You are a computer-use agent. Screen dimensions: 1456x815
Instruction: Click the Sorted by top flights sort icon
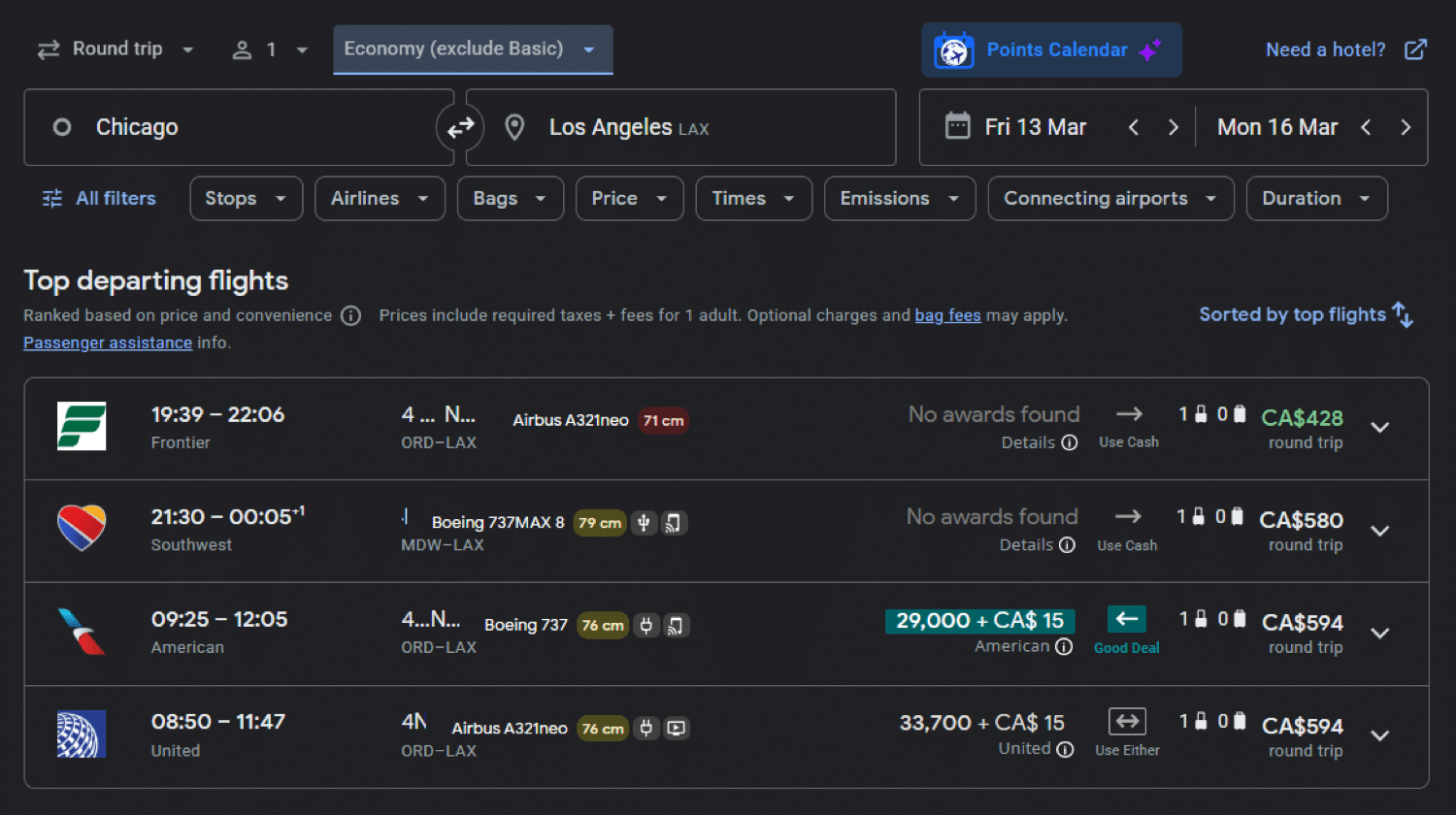pyautogui.click(x=1403, y=314)
